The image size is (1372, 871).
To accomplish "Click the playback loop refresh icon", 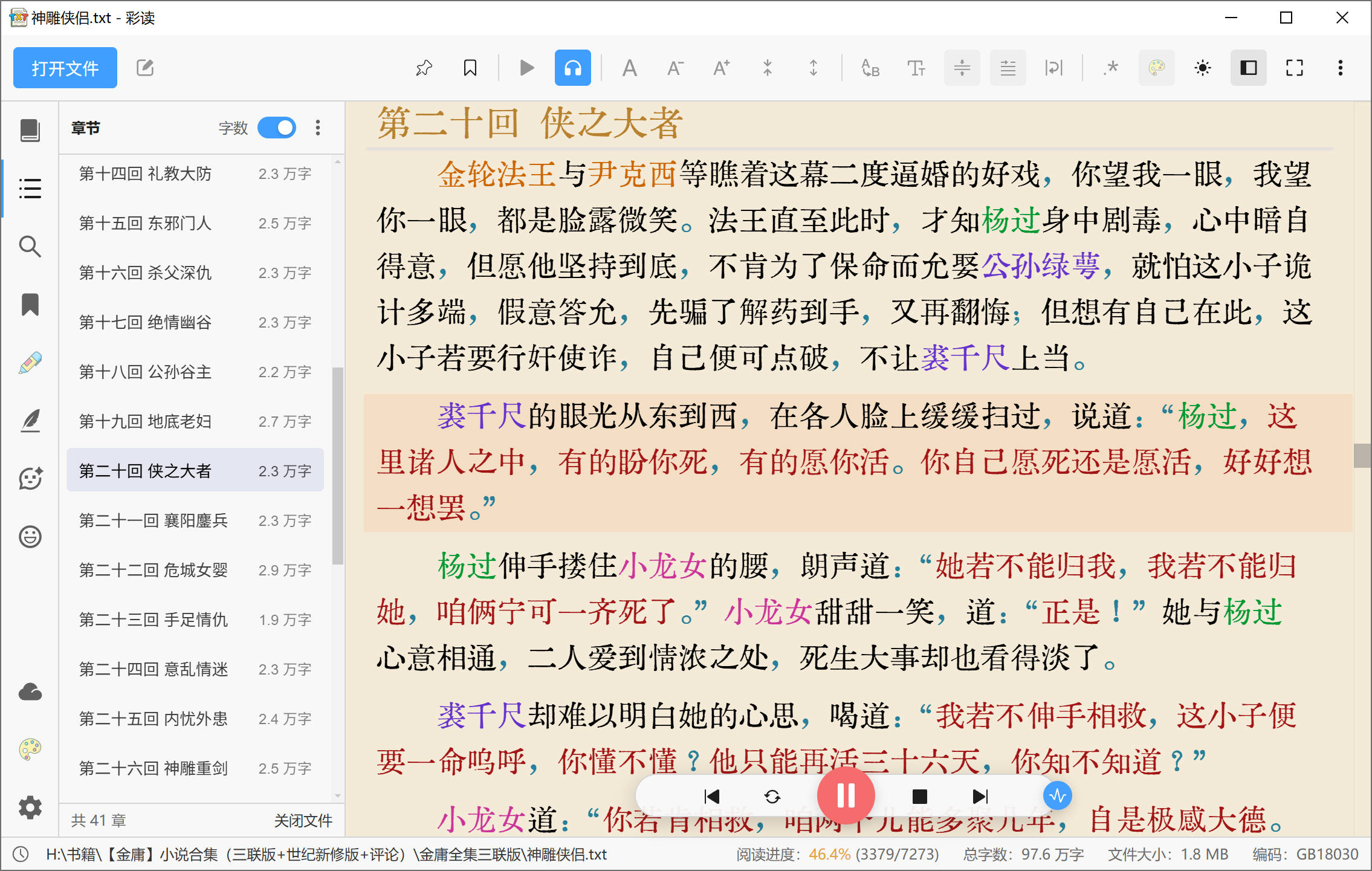I will pyautogui.click(x=772, y=797).
